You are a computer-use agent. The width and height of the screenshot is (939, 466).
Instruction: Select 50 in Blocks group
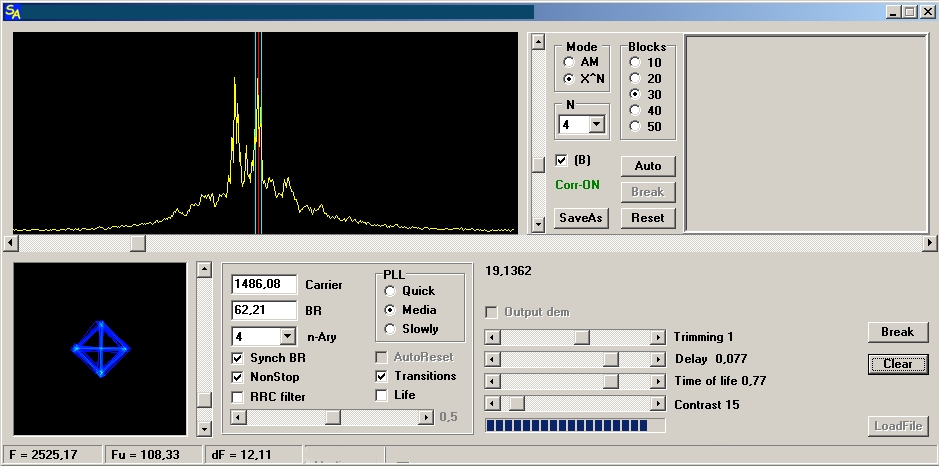[634, 127]
